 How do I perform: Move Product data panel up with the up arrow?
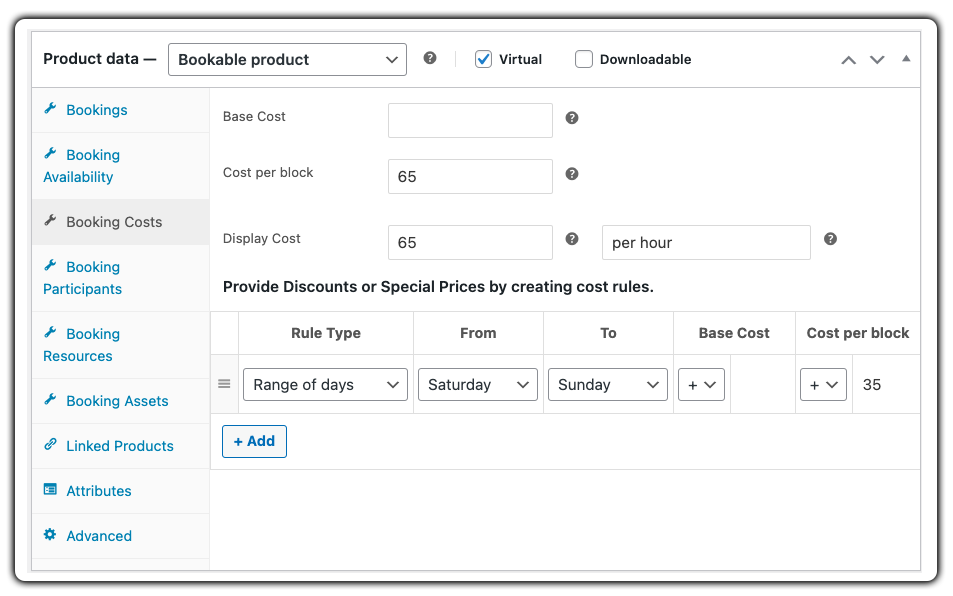click(x=848, y=60)
